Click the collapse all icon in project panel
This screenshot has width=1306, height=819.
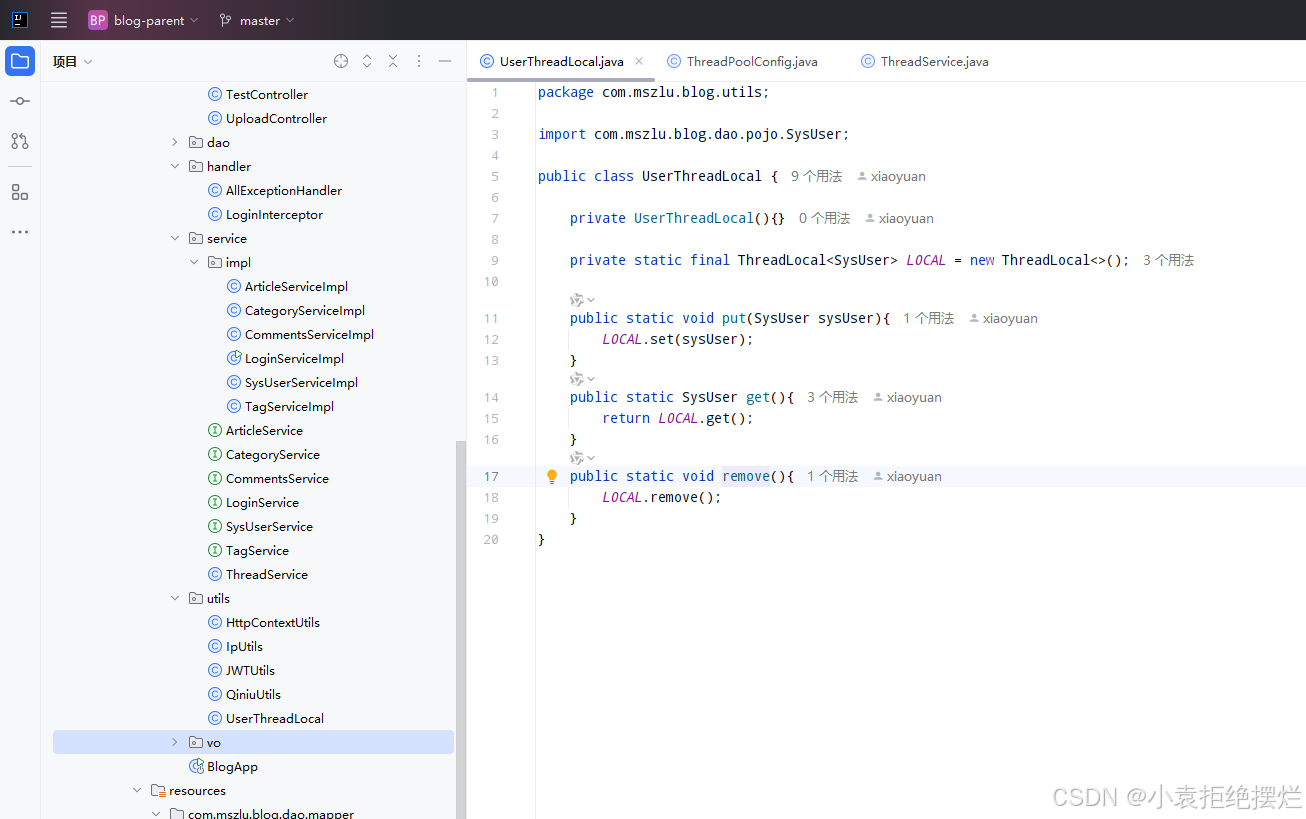[393, 61]
